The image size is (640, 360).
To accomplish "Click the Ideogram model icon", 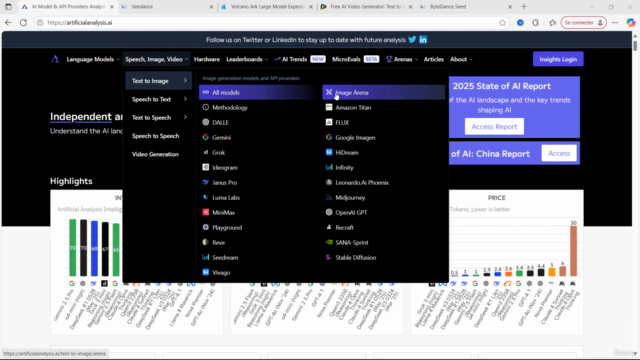I will click(206, 167).
